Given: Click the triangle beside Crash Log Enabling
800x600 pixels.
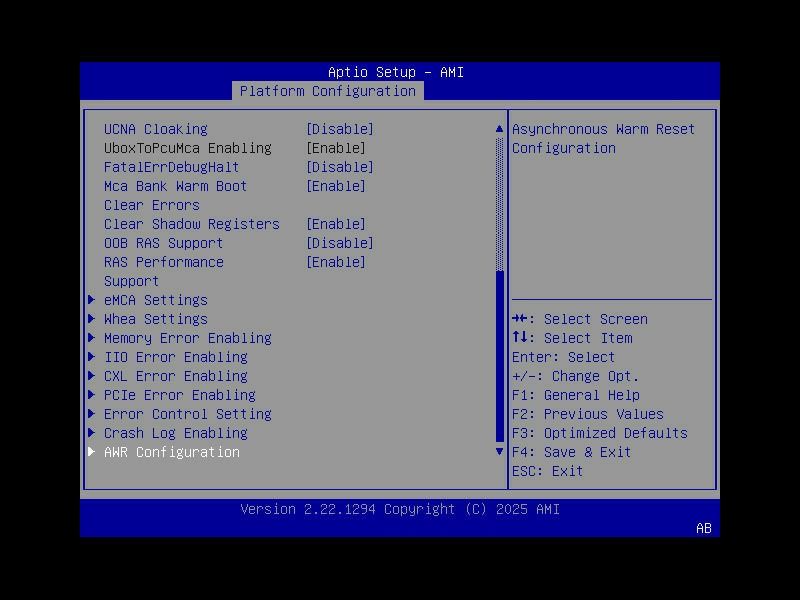Looking at the screenshot, I should click(x=91, y=433).
